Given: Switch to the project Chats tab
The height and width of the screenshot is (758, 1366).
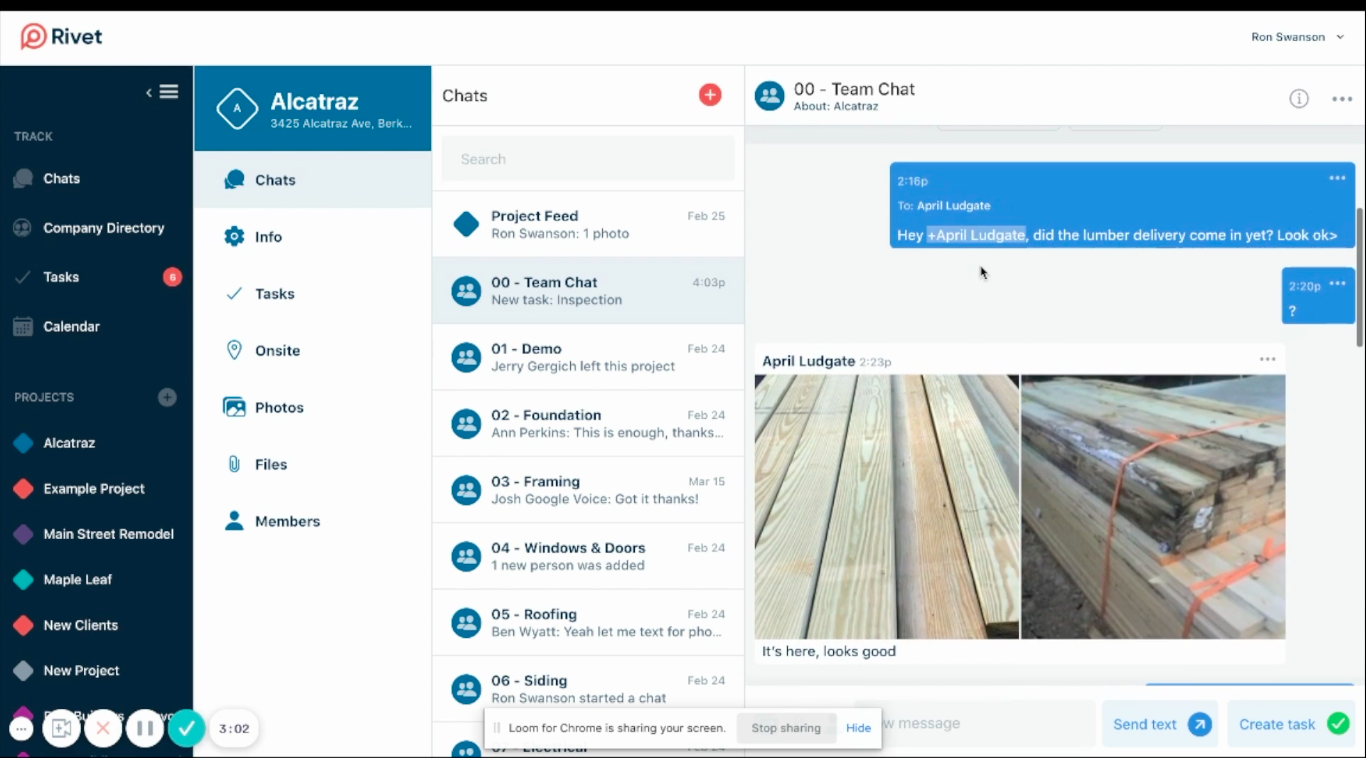Looking at the screenshot, I should coord(312,180).
